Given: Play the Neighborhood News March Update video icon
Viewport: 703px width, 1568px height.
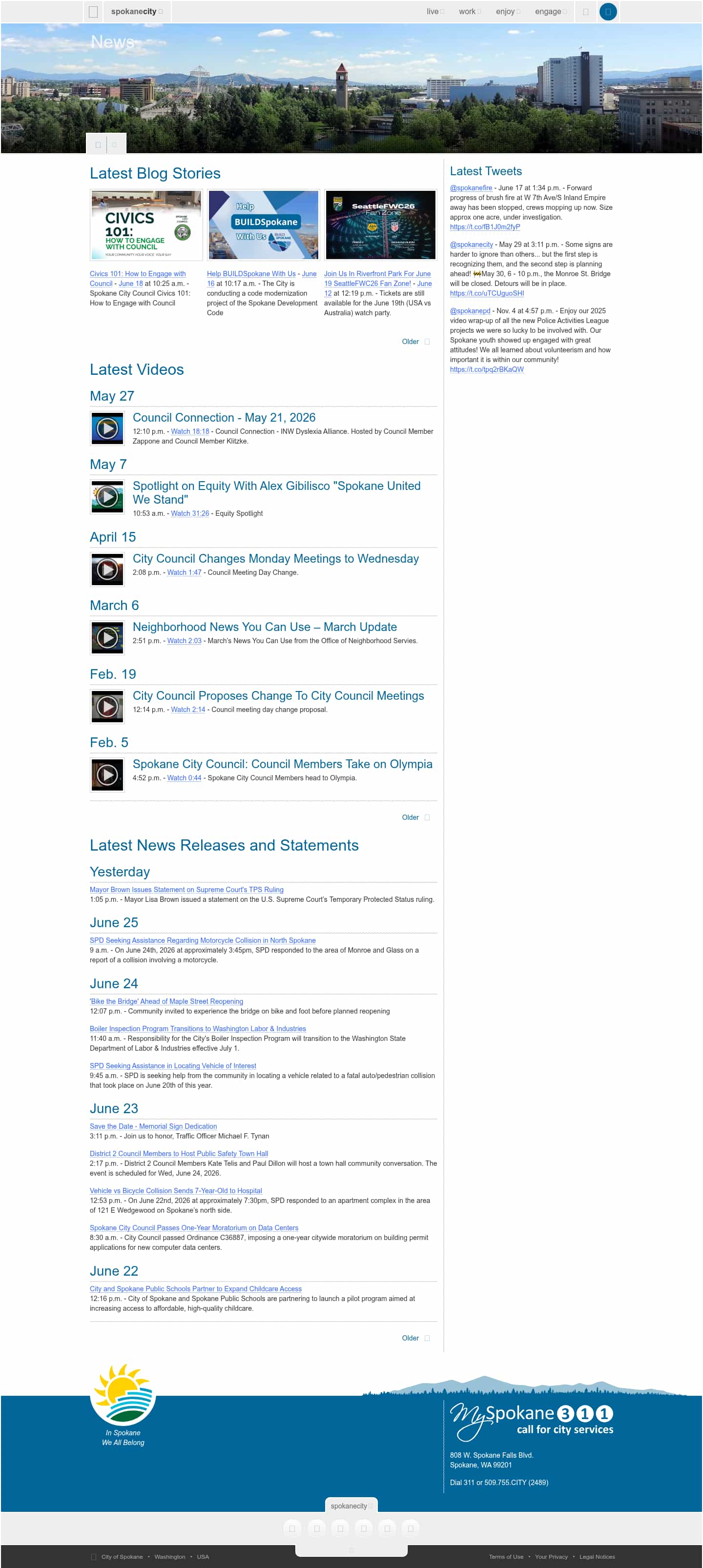Looking at the screenshot, I should point(107,637).
